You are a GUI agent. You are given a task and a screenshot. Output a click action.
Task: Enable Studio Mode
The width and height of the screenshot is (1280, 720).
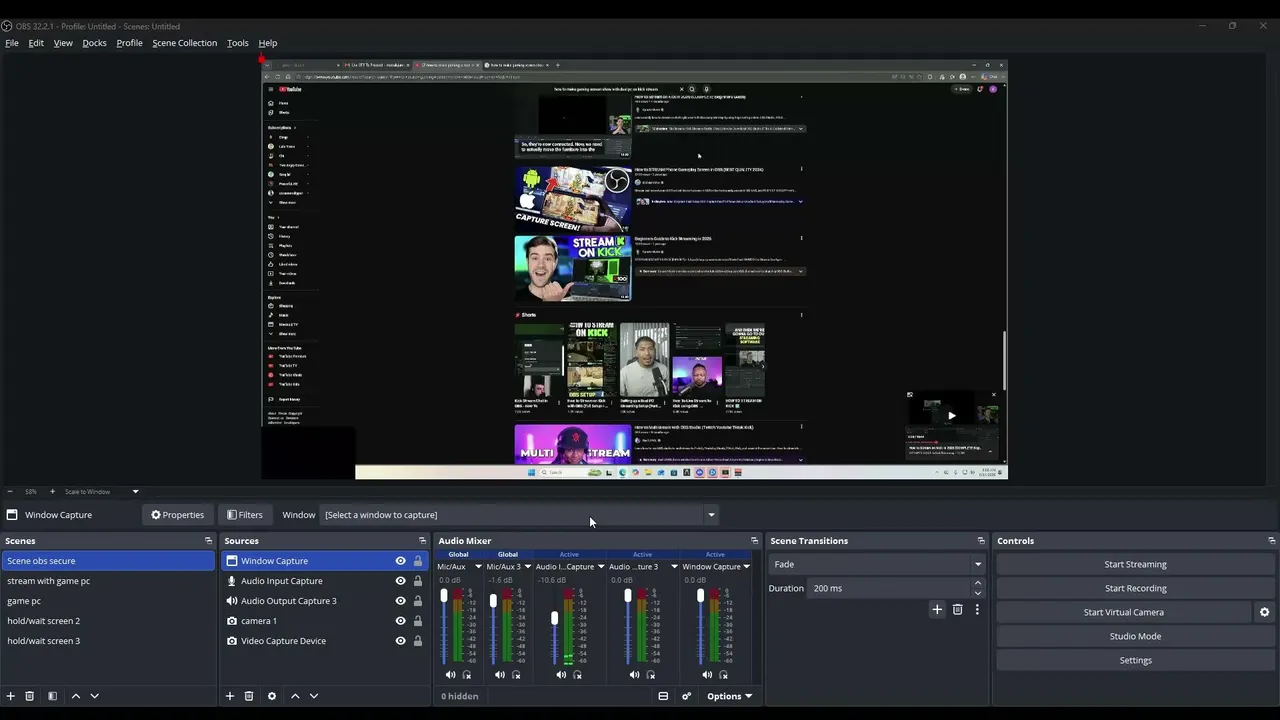tap(1136, 636)
